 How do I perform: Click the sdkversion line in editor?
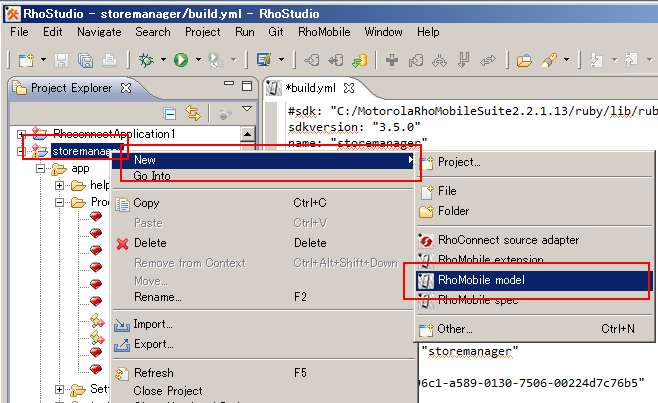tap(354, 127)
